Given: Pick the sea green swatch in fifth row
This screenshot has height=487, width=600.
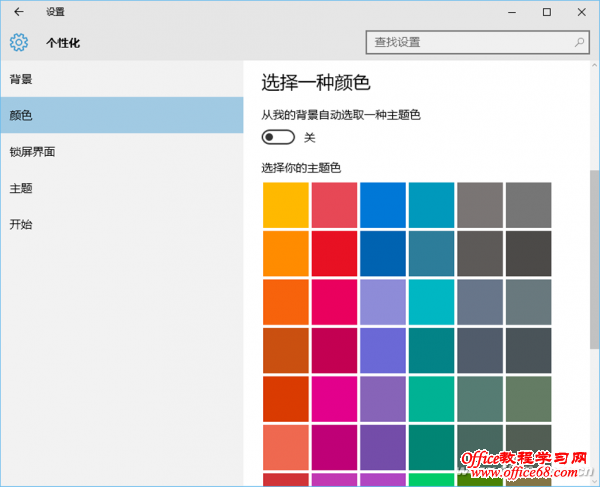Looking at the screenshot, I should point(432,399).
